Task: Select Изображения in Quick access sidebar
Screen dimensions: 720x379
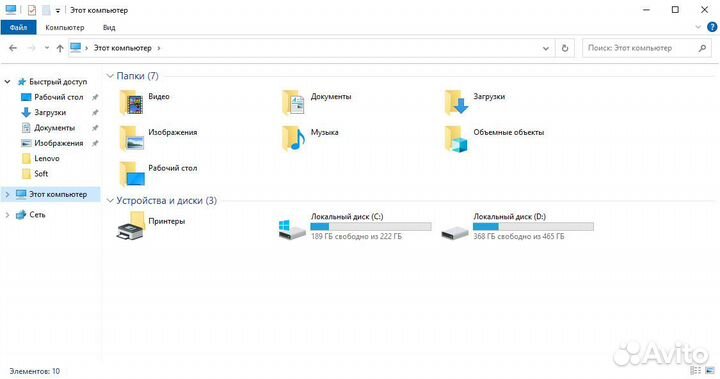Action: click(59, 143)
